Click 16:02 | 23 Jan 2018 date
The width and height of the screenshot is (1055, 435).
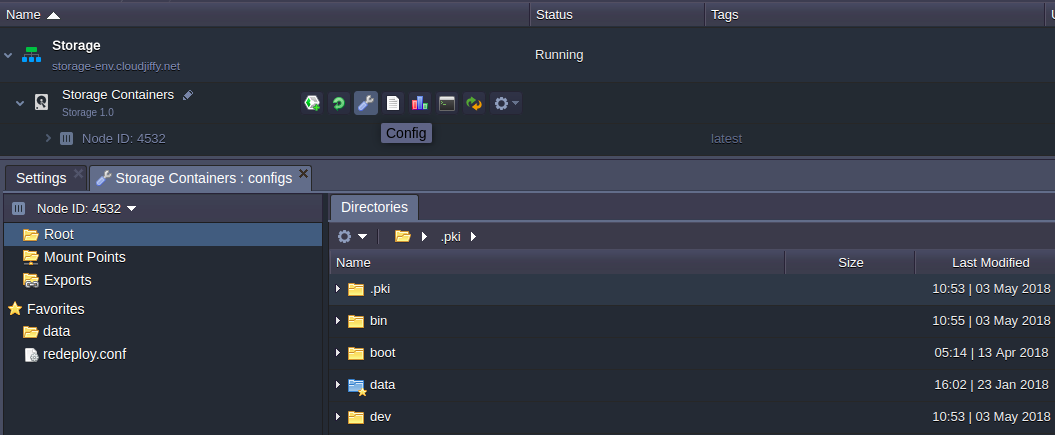point(991,385)
